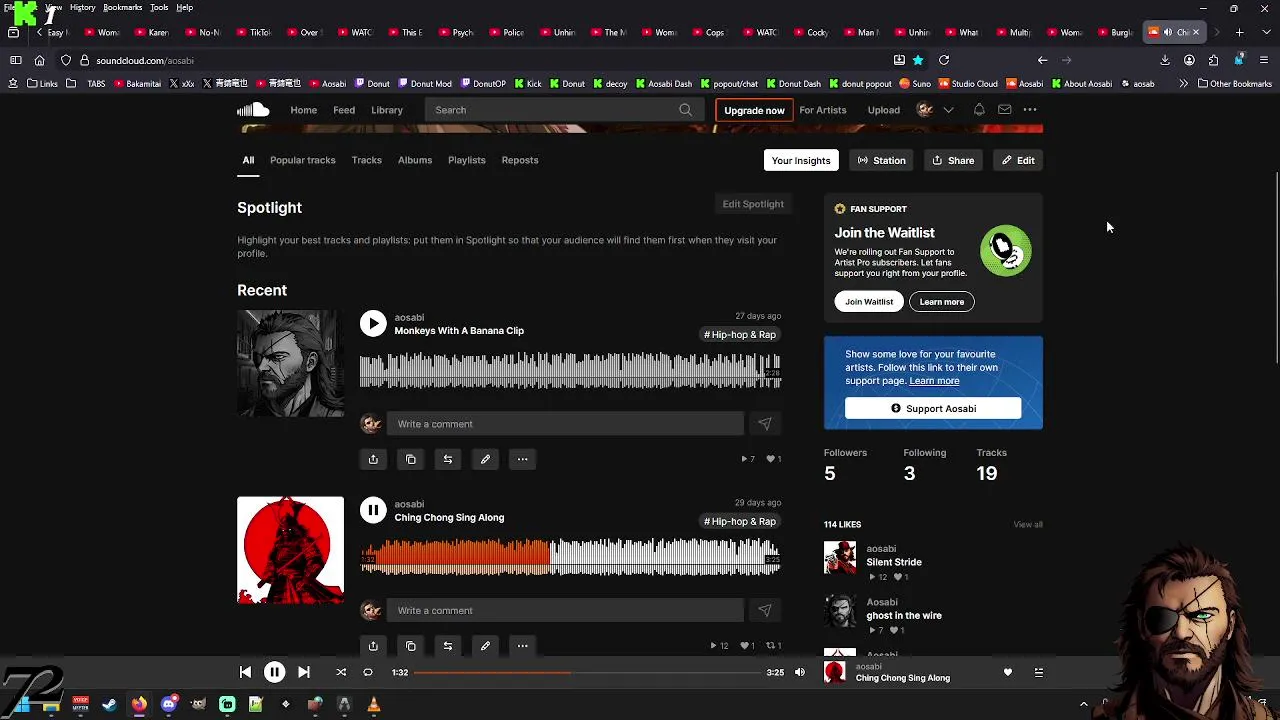Repost Monkeys With A Banana Clip
Screen dimensions: 1280x720
[448, 459]
